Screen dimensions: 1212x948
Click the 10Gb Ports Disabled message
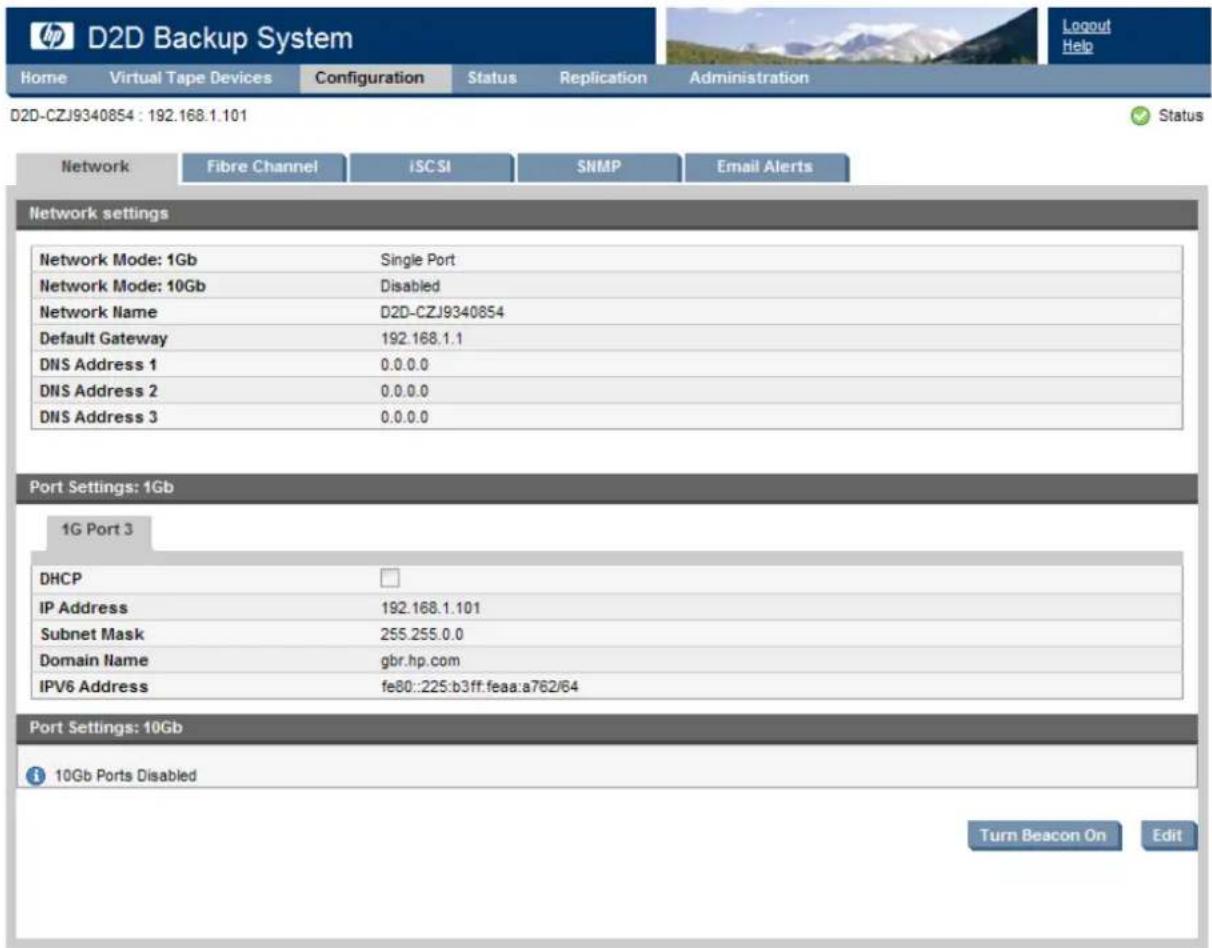click(124, 776)
